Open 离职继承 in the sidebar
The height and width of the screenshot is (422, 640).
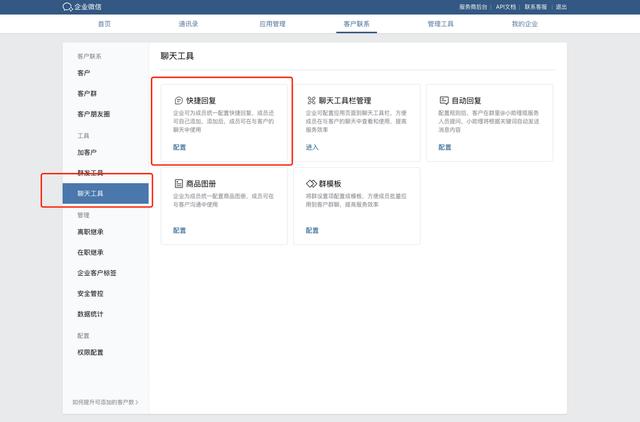(x=90, y=232)
